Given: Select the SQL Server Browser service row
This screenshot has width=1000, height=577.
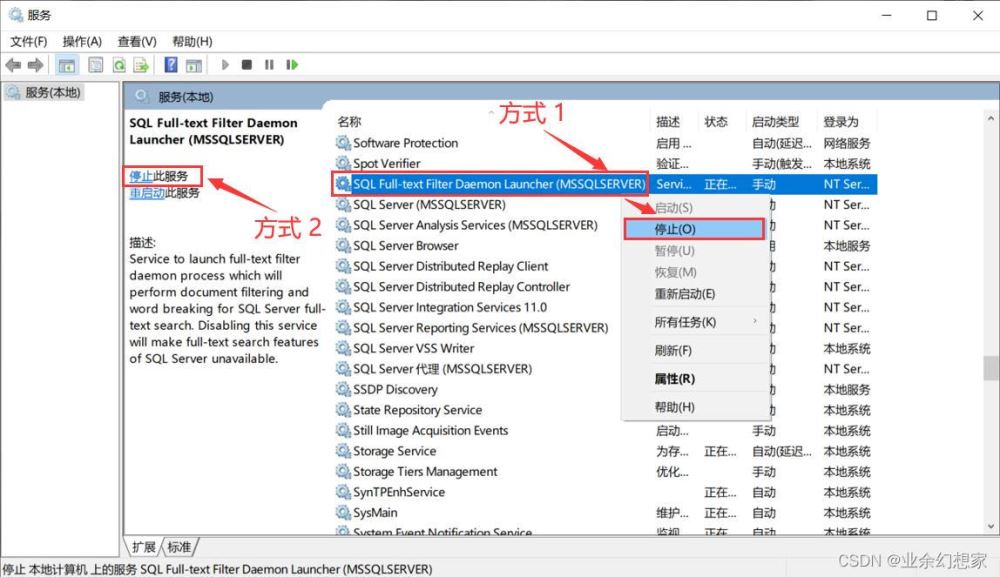Looking at the screenshot, I should pos(405,246).
